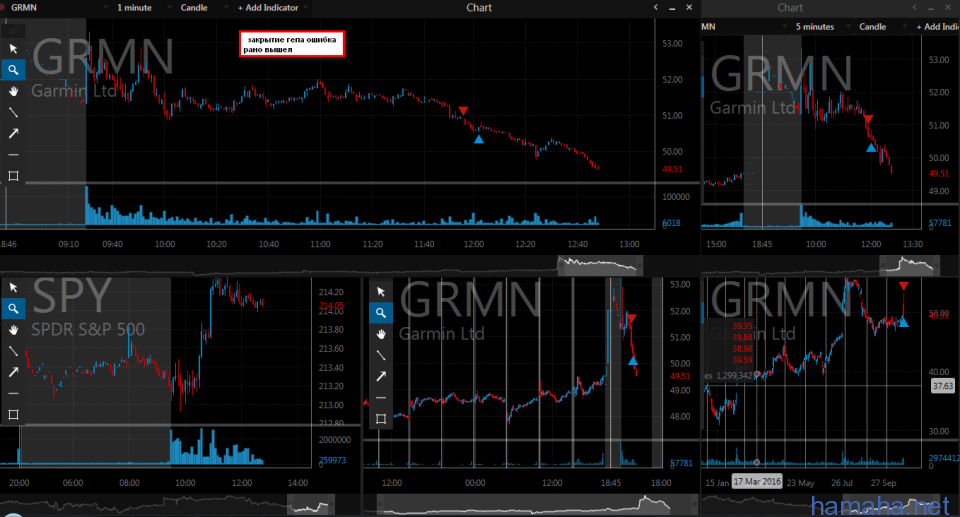The image size is (960, 517).
Task: Click Chart title of first chart window
Action: (x=479, y=7)
